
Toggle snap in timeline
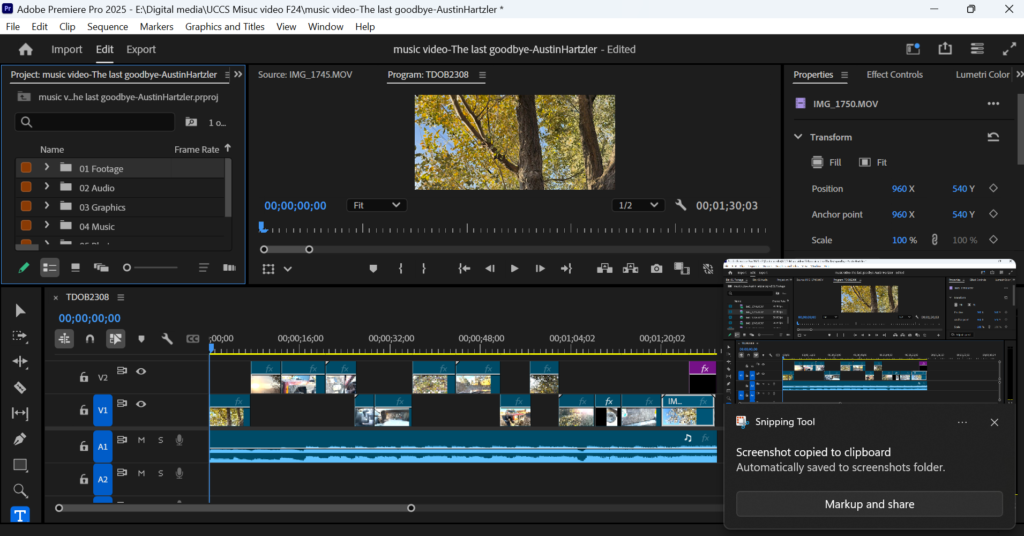click(x=90, y=339)
